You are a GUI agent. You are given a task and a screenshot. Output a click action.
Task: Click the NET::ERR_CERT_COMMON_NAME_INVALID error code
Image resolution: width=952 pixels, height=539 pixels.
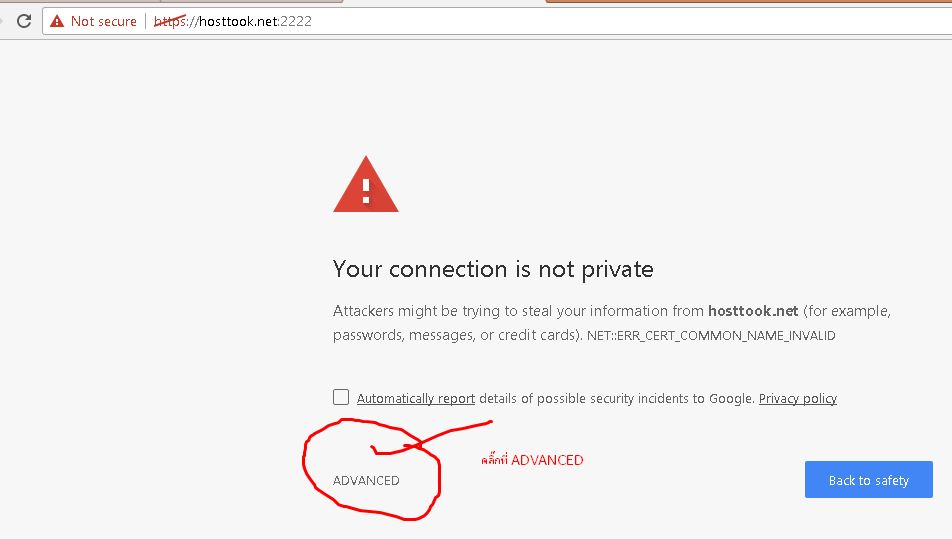711,336
